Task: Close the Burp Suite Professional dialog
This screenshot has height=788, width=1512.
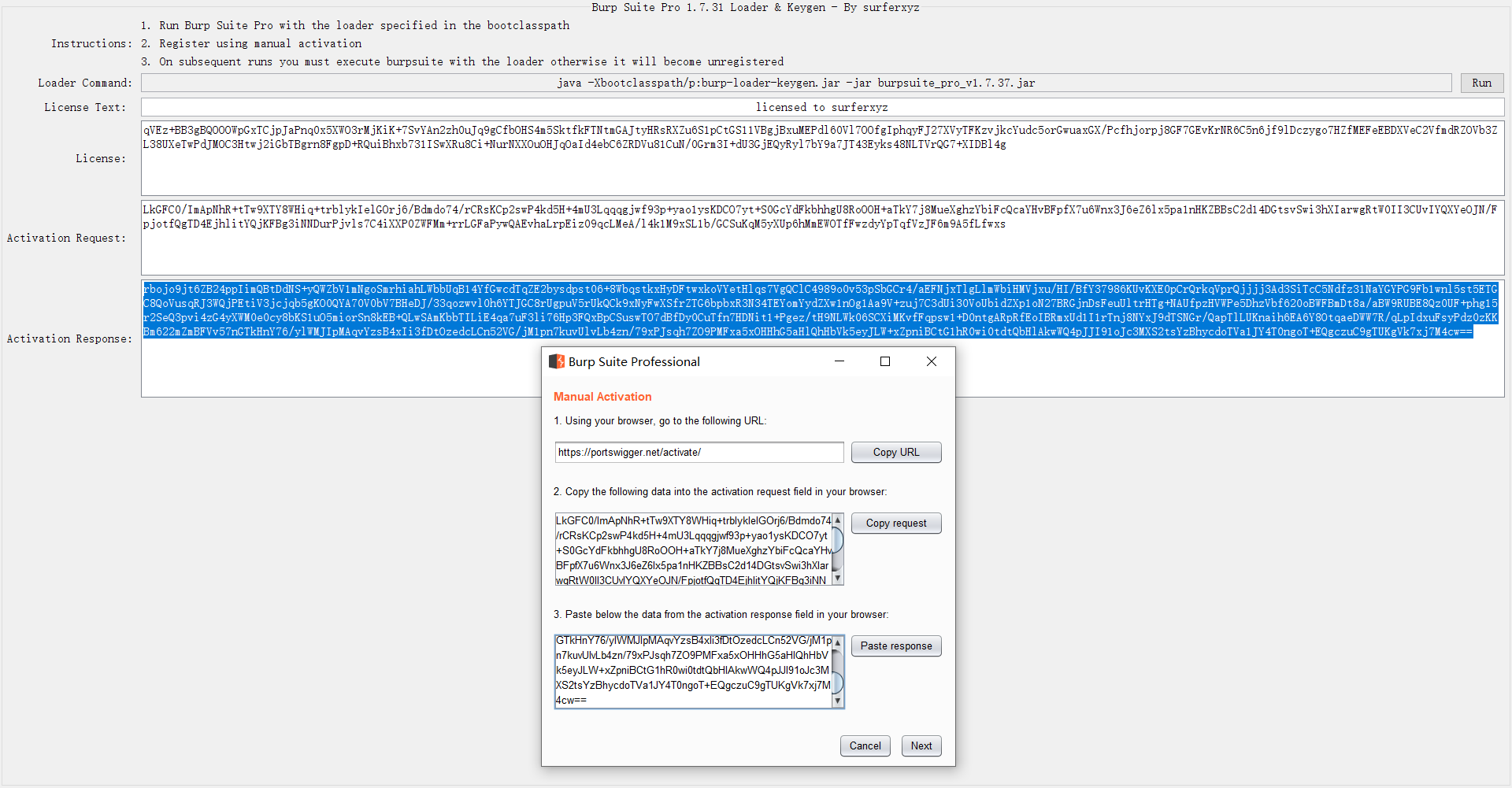Action: point(932,361)
